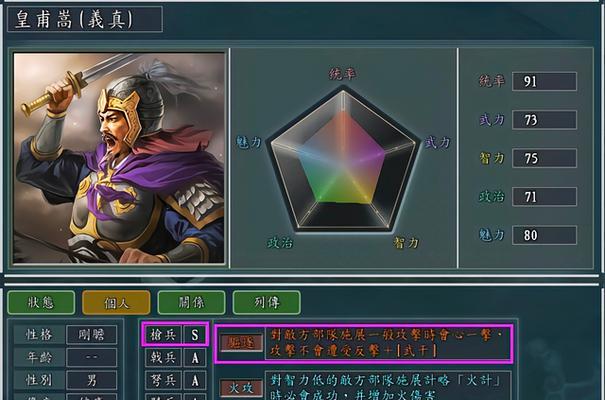Switch to the 狀態 tab

coord(41,302)
